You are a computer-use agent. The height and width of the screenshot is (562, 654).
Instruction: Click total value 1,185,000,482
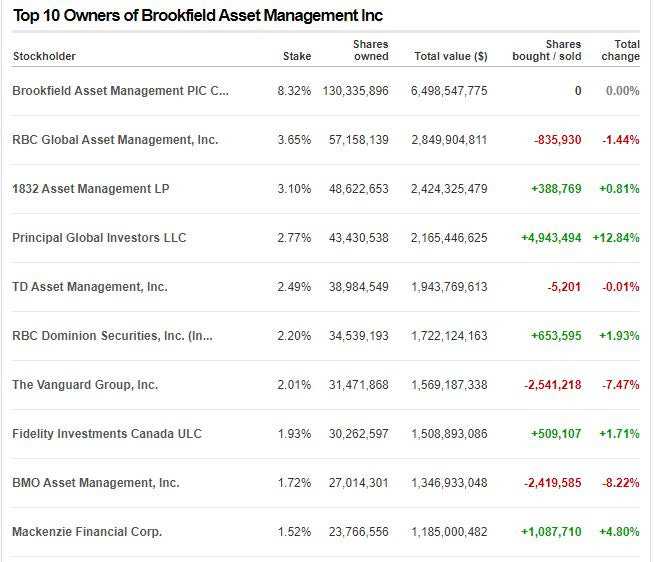pos(449,532)
